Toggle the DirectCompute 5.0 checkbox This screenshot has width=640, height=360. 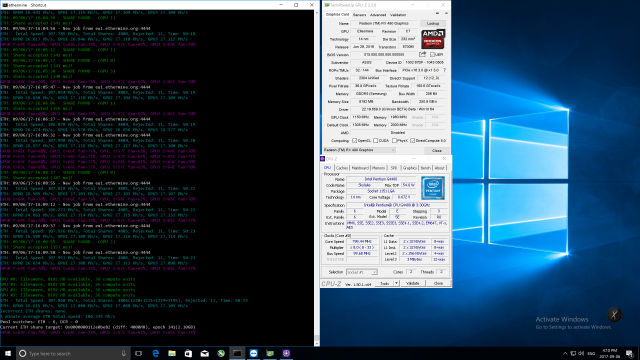pos(413,140)
